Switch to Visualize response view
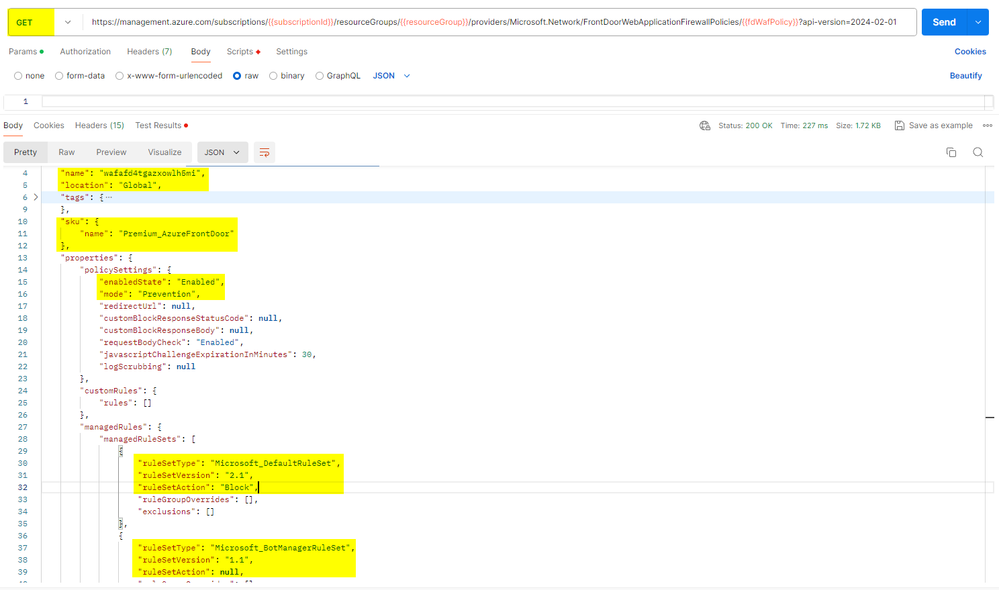Image resolution: width=999 pixels, height=590 pixels. (164, 152)
